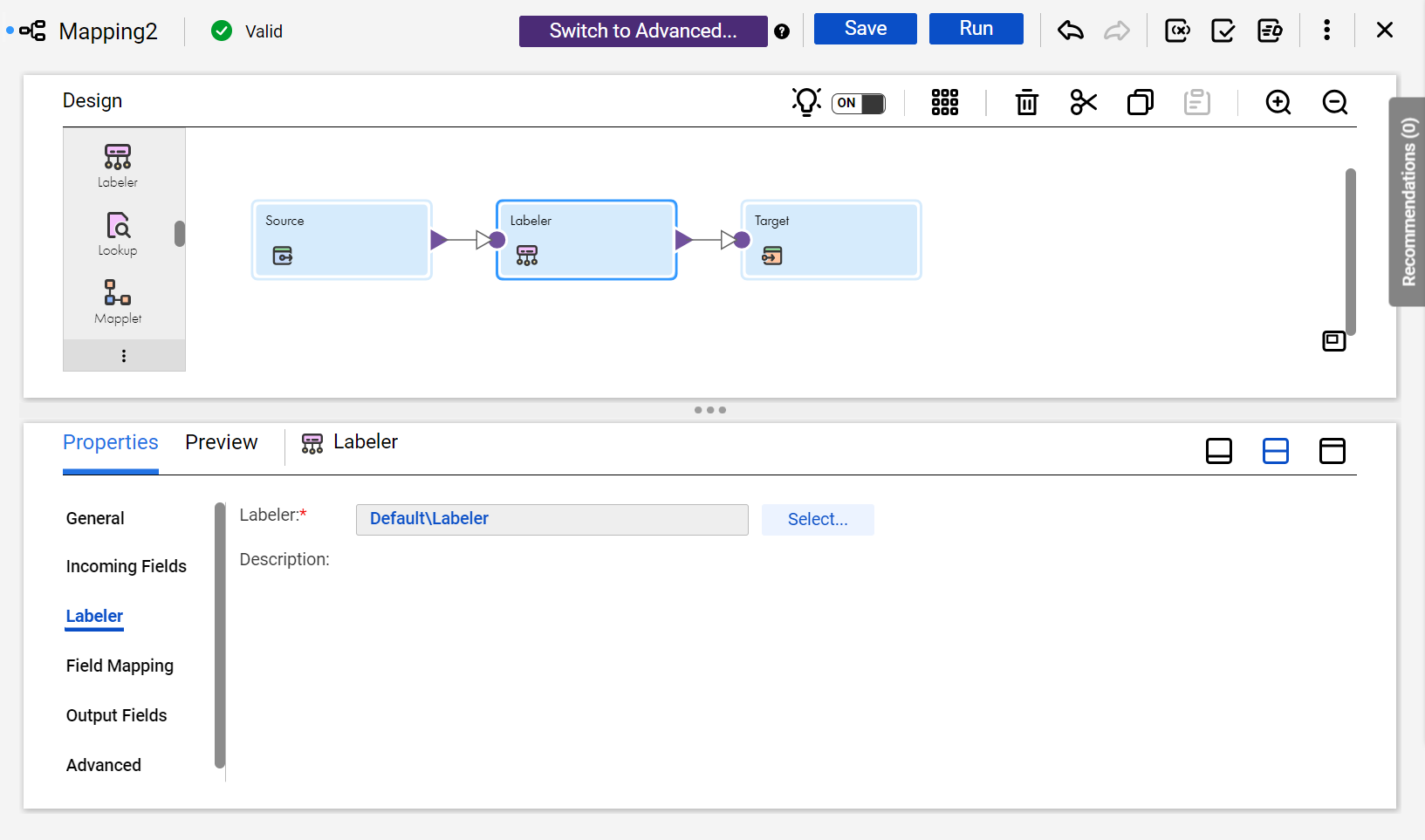Toggle the recommendations ON switch
Image resolution: width=1425 pixels, height=840 pixels.
point(859,103)
